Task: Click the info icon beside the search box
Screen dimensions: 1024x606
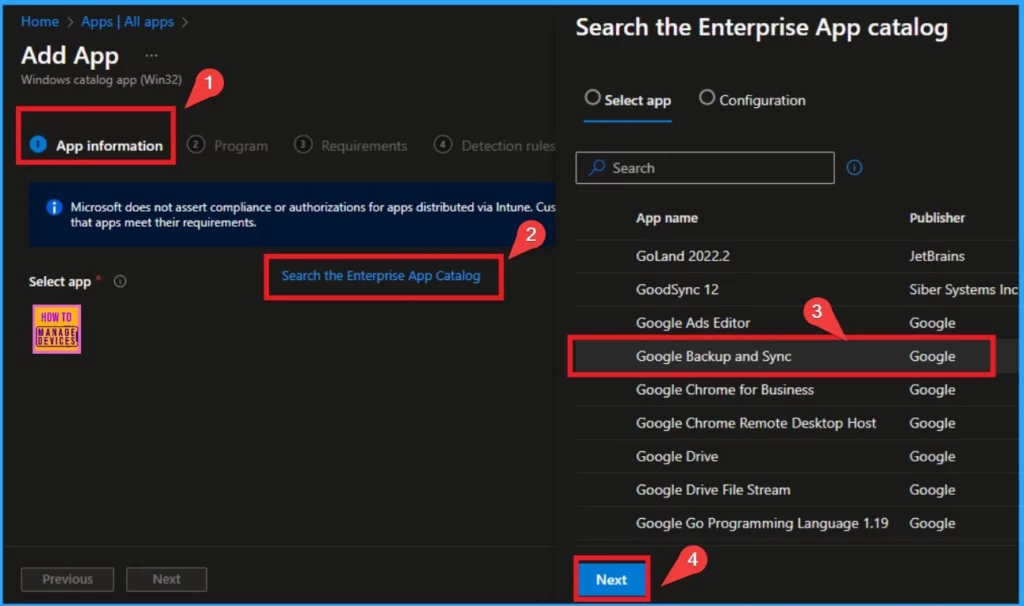Action: click(854, 168)
